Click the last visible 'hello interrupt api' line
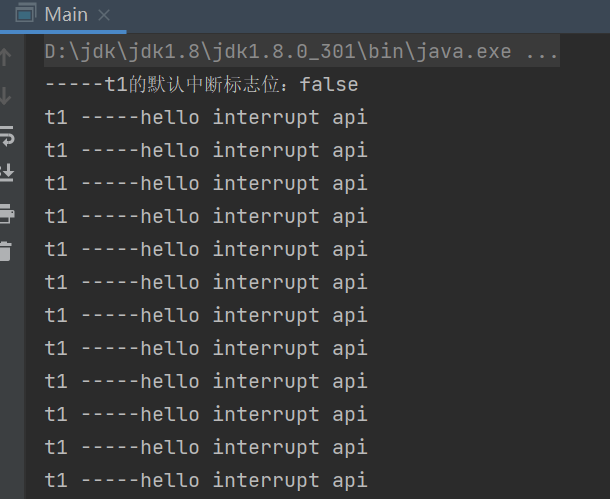 205,481
